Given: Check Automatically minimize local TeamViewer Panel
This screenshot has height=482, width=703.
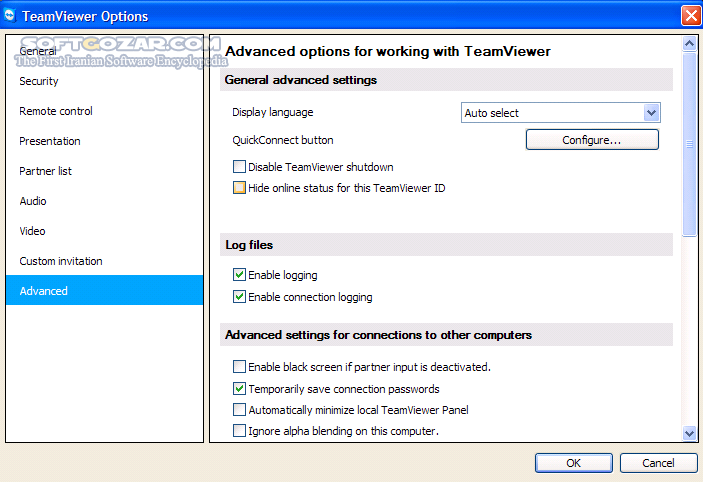Looking at the screenshot, I should 239,409.
